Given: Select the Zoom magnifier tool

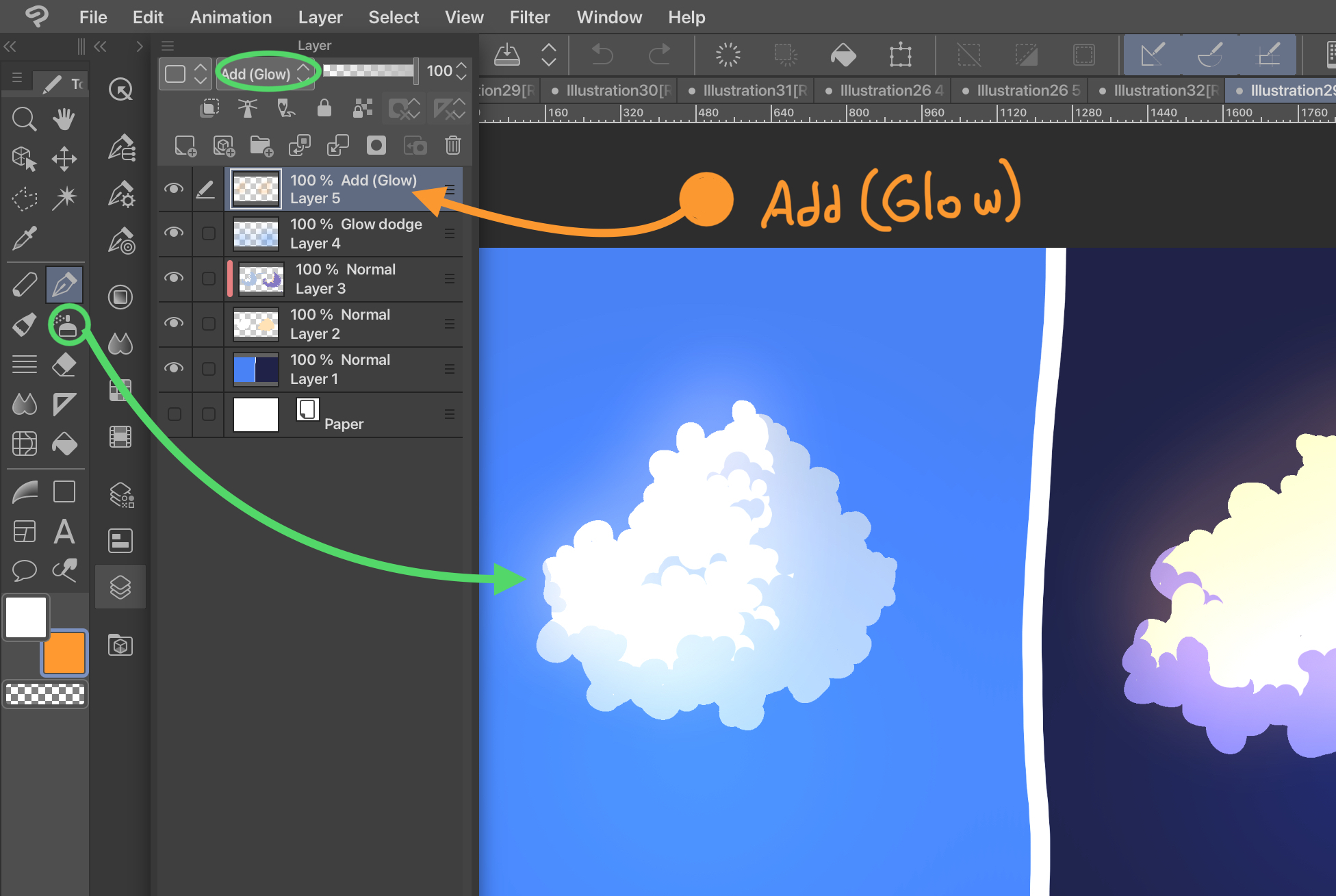Looking at the screenshot, I should click(24, 119).
